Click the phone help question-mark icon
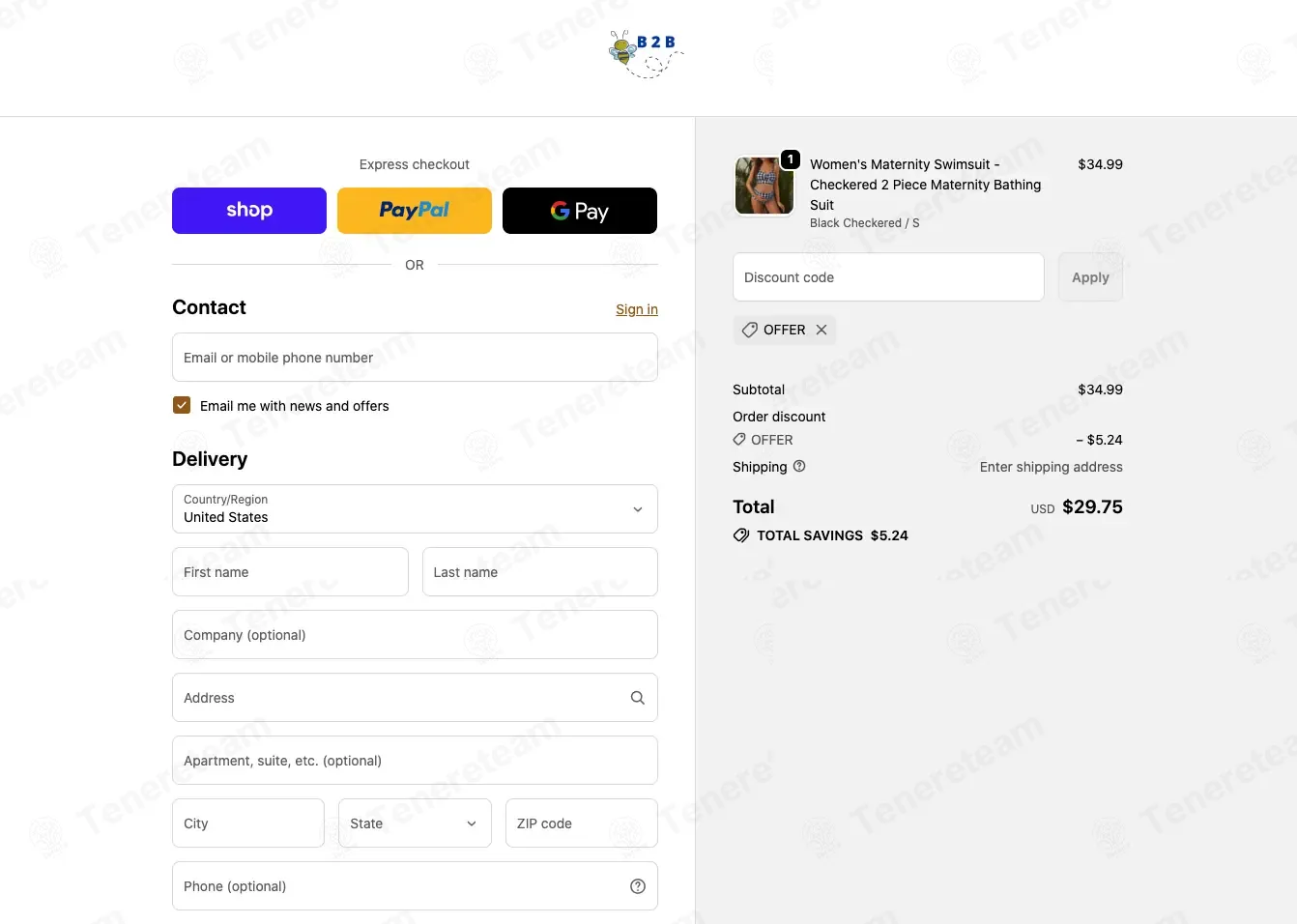Image resolution: width=1297 pixels, height=924 pixels. click(638, 886)
